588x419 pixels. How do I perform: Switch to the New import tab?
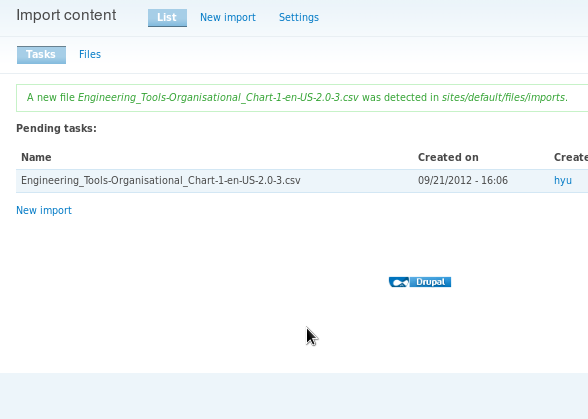[x=228, y=17]
